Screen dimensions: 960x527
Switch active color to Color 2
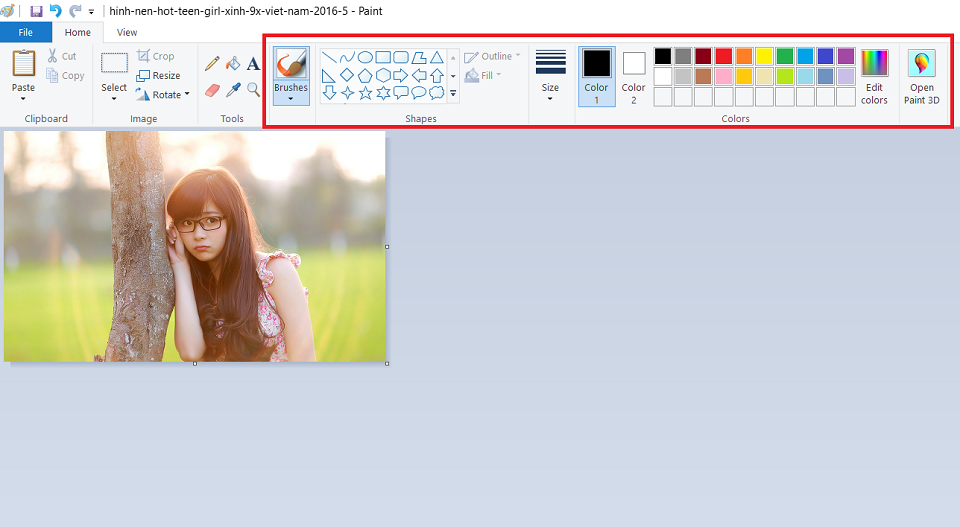[634, 76]
